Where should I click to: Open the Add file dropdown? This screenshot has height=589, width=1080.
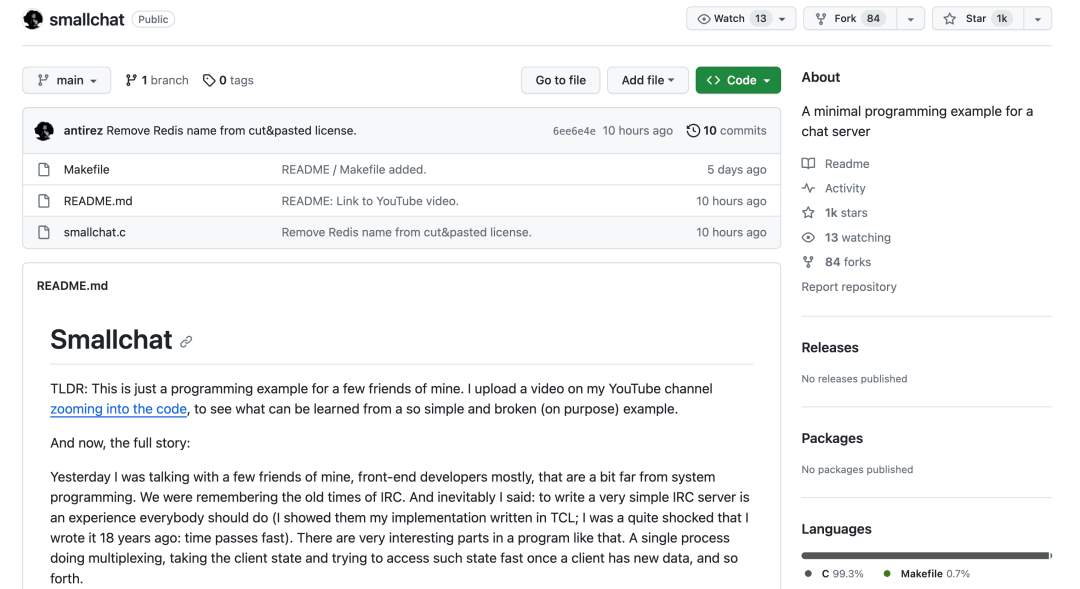click(x=647, y=80)
